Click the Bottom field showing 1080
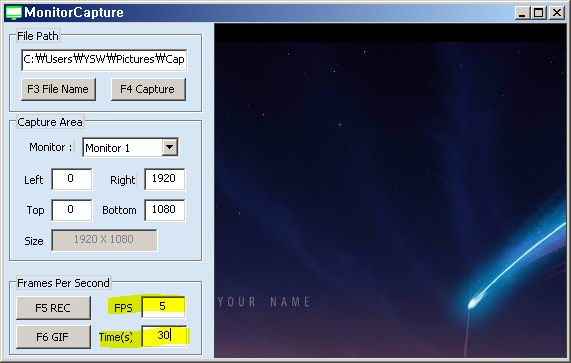 165,210
